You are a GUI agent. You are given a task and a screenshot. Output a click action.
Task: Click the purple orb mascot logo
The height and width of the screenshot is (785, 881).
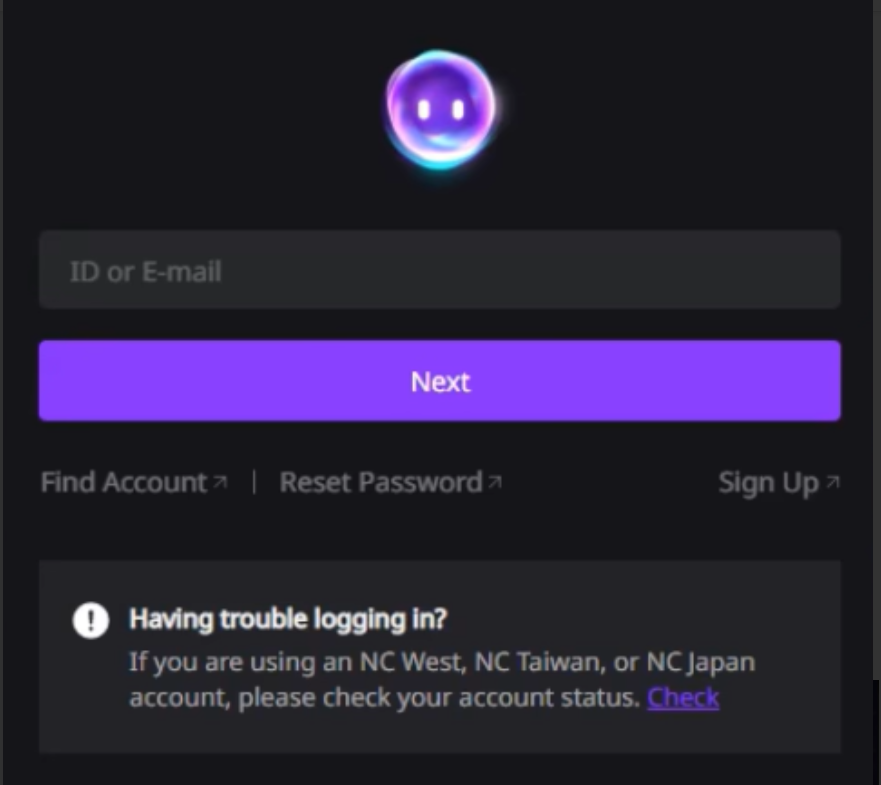click(x=440, y=108)
